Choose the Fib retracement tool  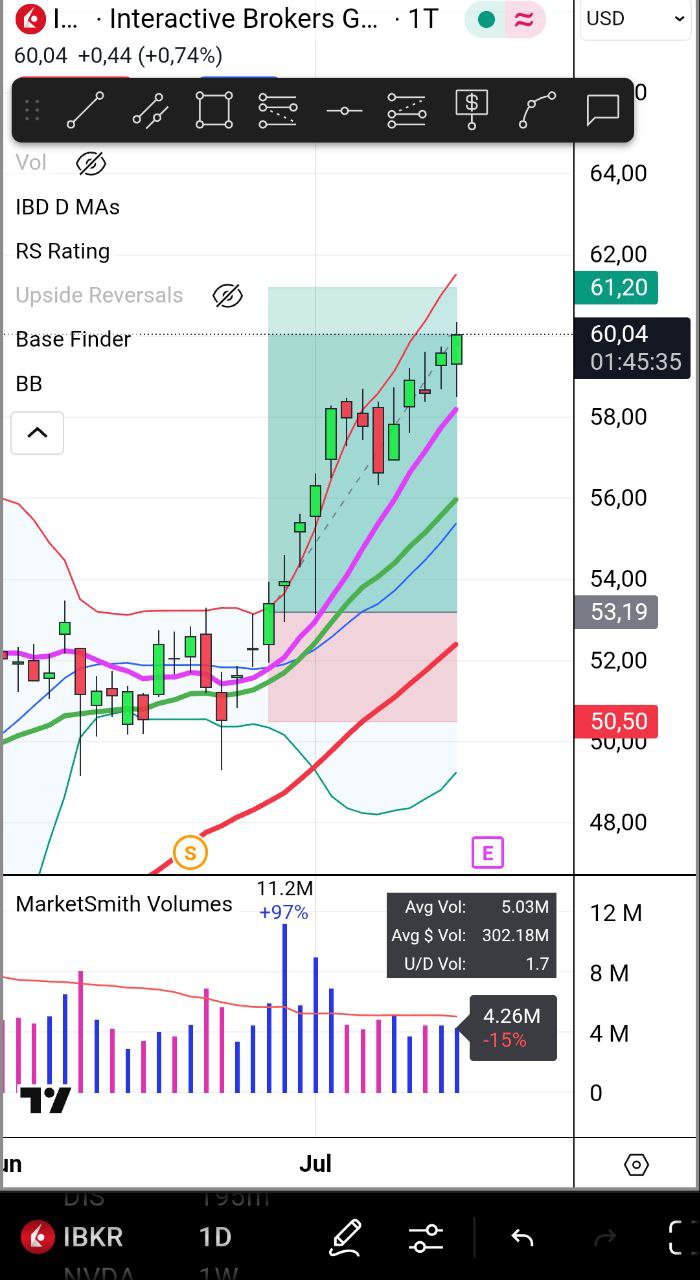277,110
